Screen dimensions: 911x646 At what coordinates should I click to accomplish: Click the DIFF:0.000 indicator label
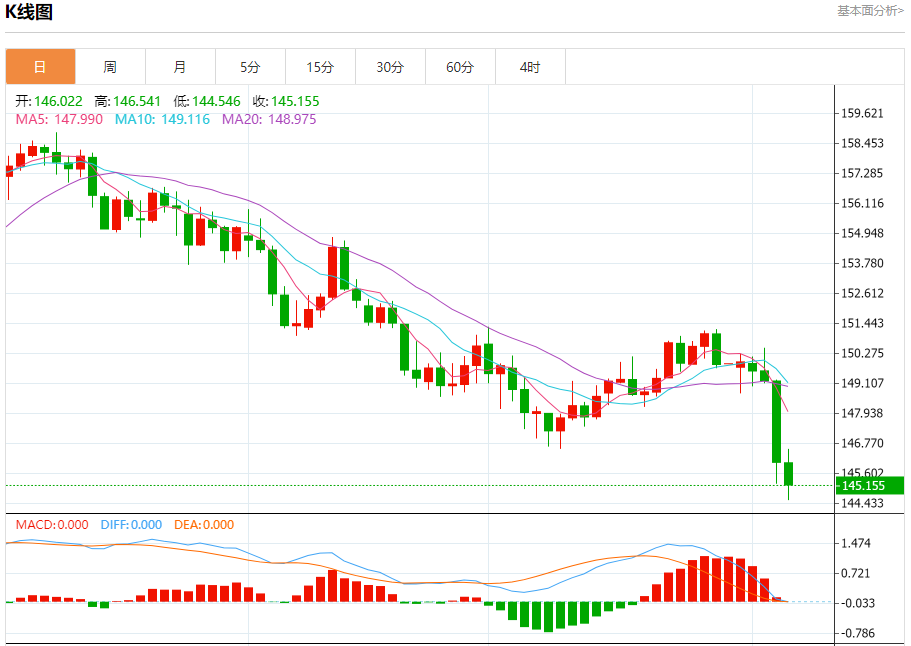click(131, 525)
